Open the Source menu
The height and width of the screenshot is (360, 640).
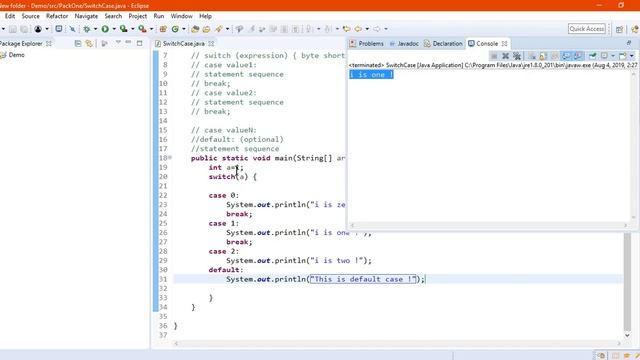coord(30,16)
